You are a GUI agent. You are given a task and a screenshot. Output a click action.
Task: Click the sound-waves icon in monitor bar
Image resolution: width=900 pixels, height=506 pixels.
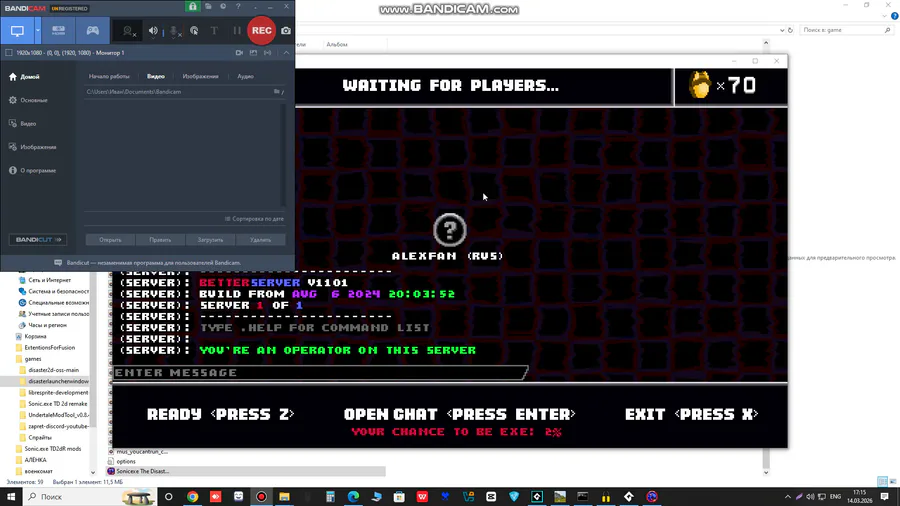(x=267, y=53)
